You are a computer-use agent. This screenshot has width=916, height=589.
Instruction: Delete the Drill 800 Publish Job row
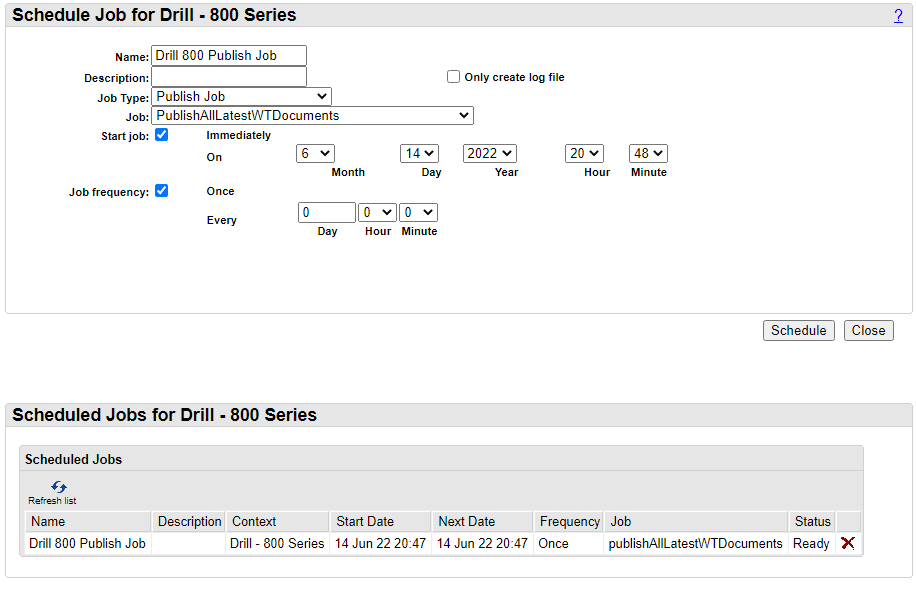(x=848, y=543)
